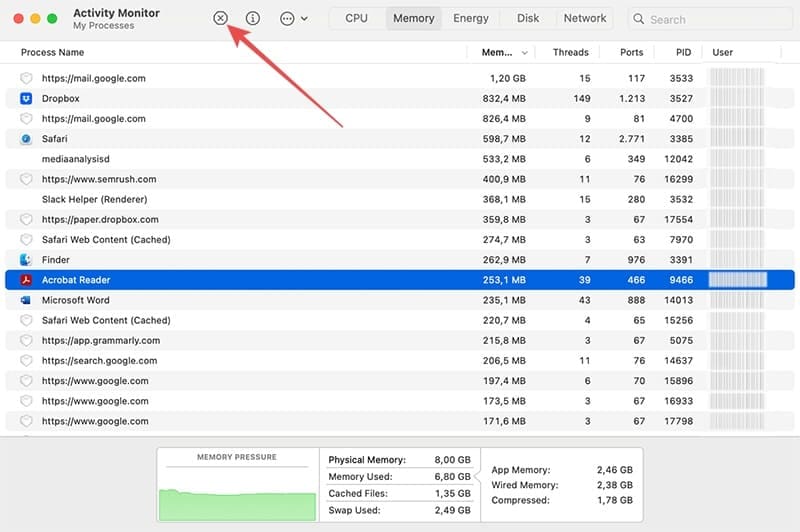Click the 1,20 GB memory value
800x532 pixels.
point(508,78)
